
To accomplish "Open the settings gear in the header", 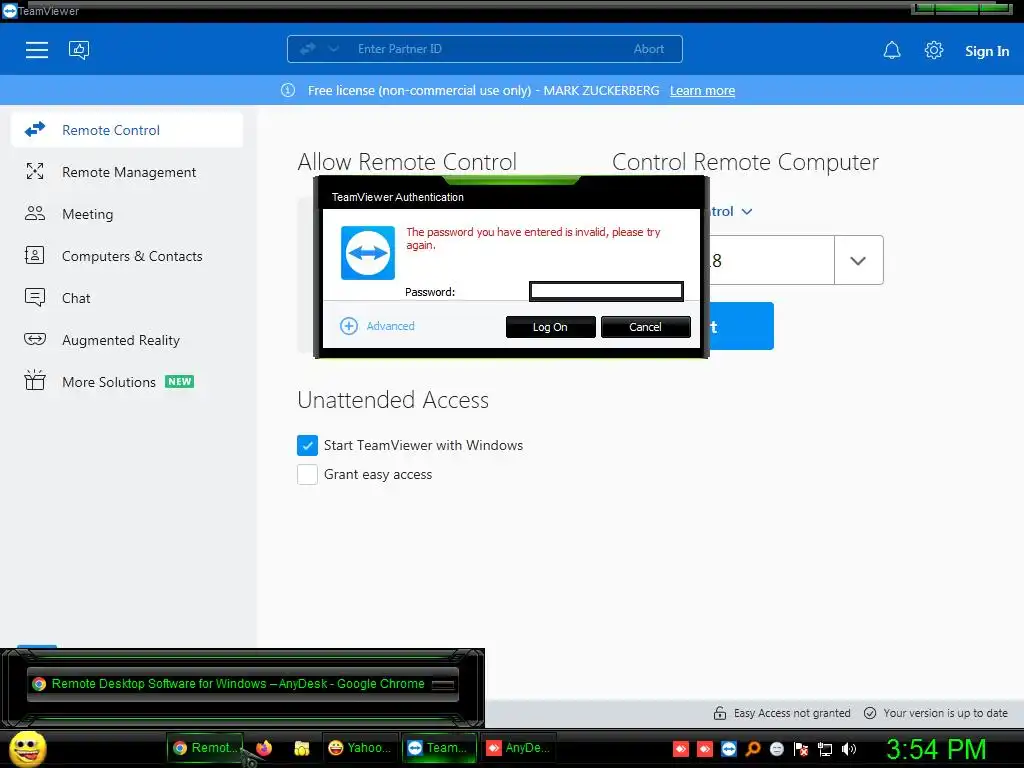I will pos(934,50).
